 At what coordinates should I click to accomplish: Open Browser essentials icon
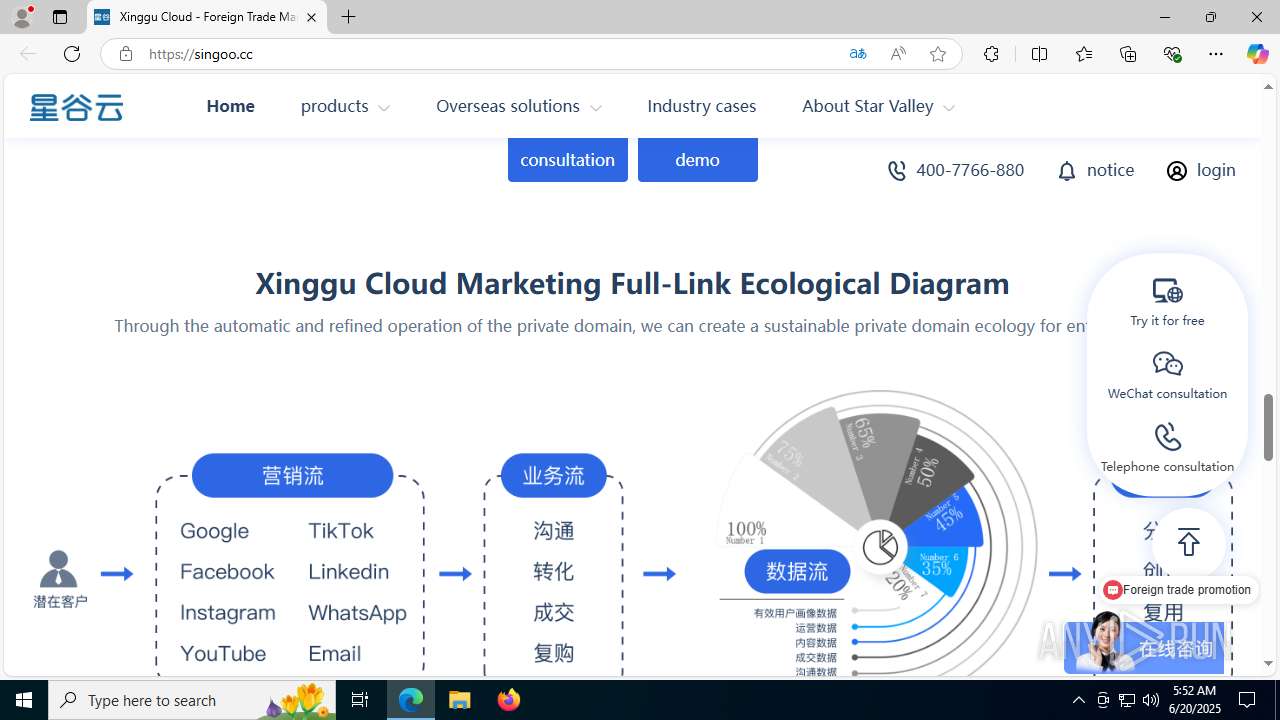(1172, 54)
